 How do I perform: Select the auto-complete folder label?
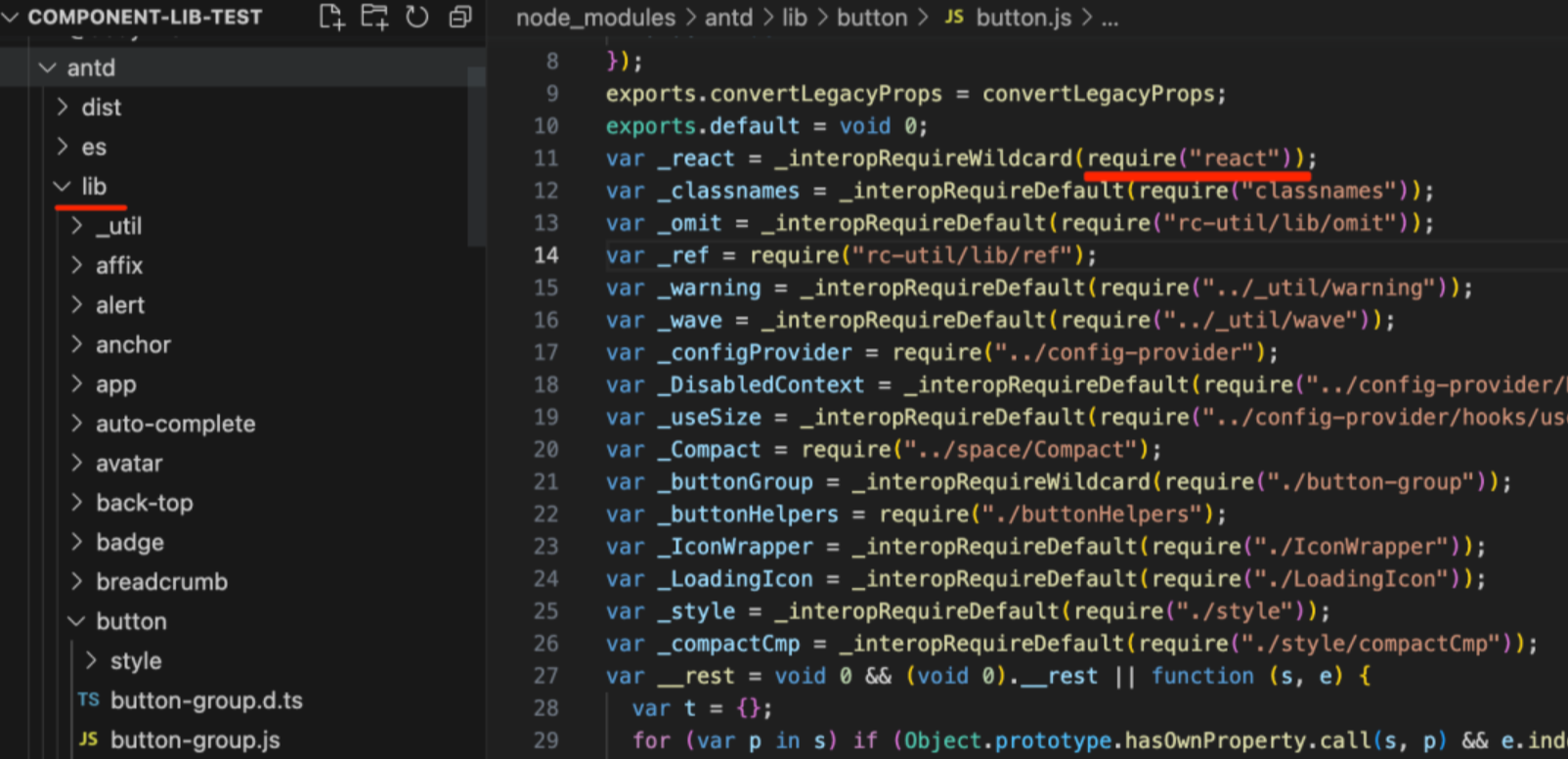(176, 424)
